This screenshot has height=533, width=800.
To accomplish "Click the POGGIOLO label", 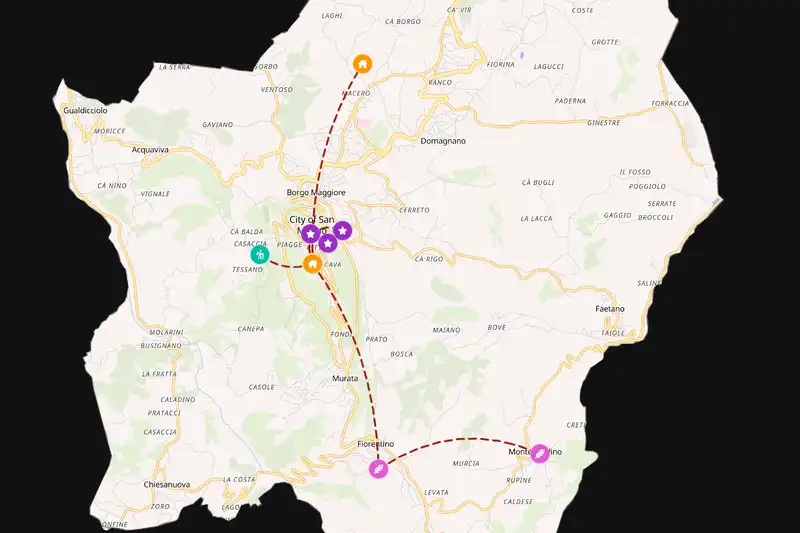I will [x=647, y=186].
